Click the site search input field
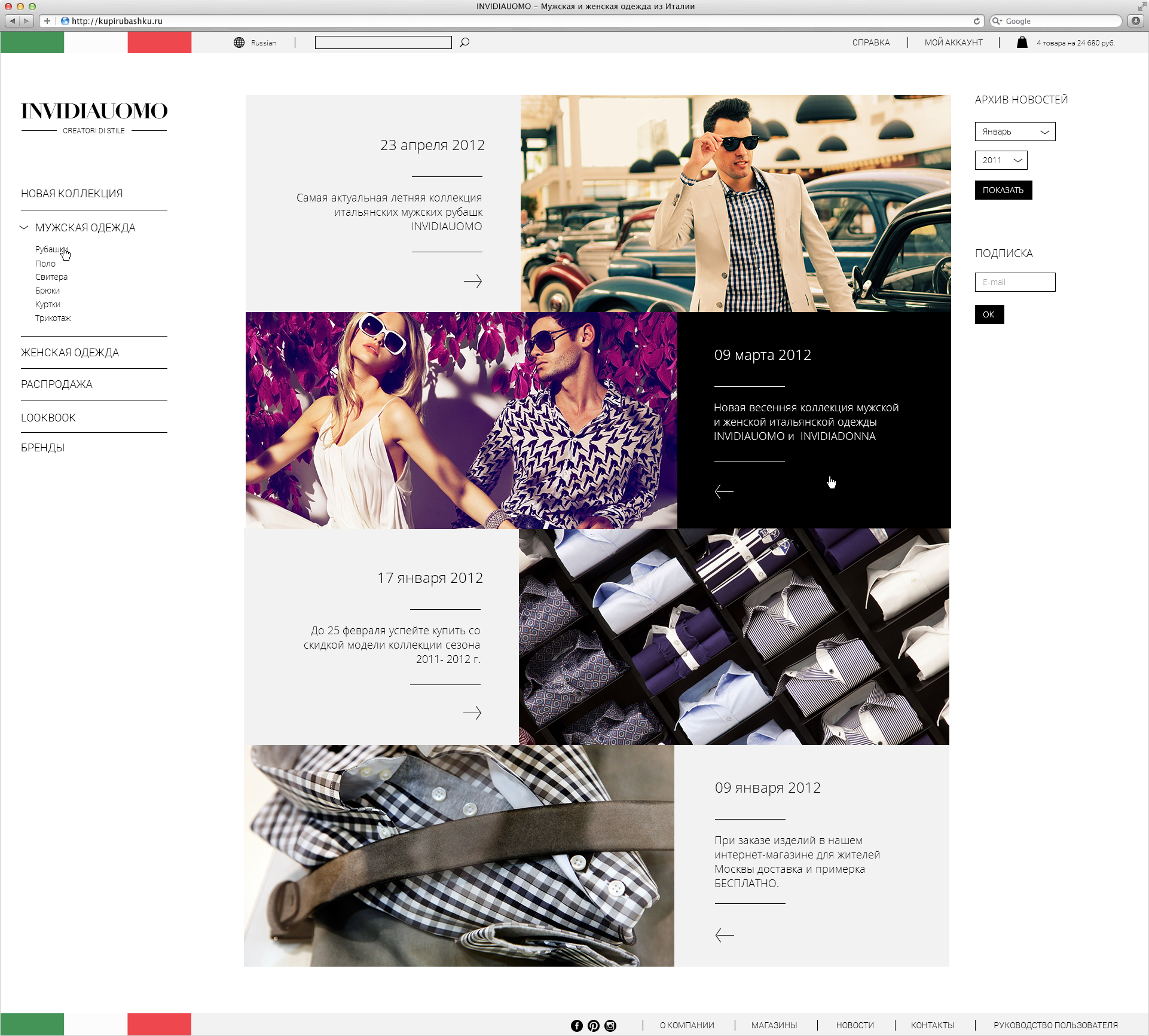Image resolution: width=1149 pixels, height=1036 pixels. (383, 42)
